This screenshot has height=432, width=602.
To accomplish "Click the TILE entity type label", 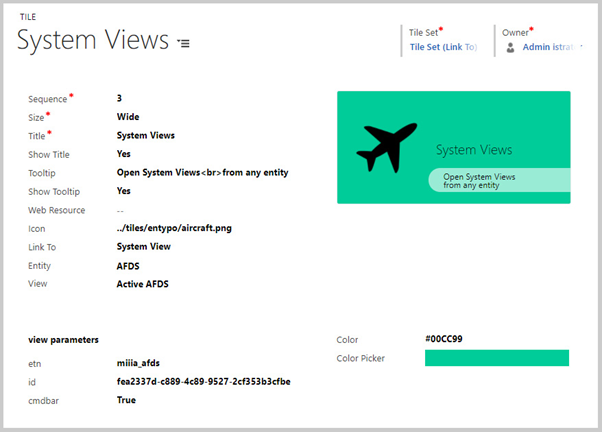I will pyautogui.click(x=28, y=17).
